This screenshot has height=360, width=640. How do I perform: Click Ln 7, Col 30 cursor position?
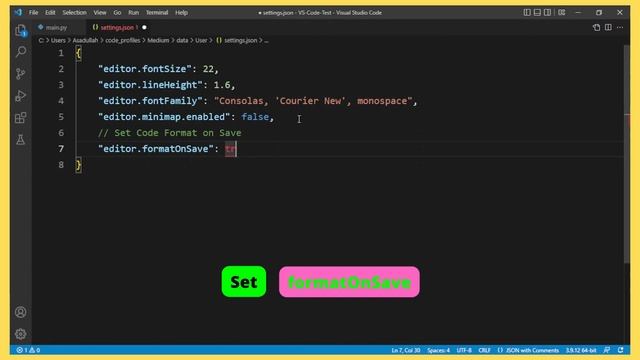[406, 350]
